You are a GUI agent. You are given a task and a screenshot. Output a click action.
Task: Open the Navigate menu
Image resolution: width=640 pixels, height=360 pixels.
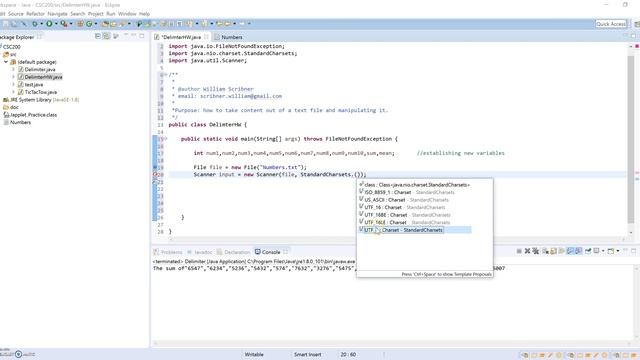pos(57,14)
